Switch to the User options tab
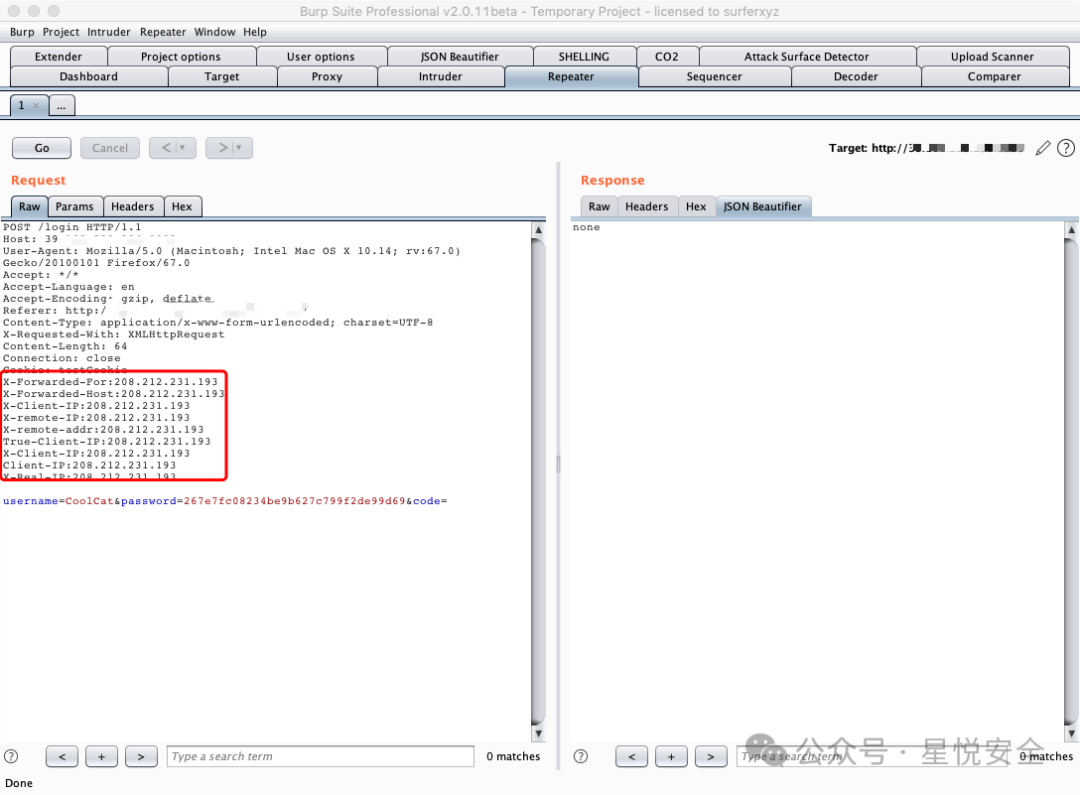This screenshot has height=795, width=1080. [x=321, y=56]
